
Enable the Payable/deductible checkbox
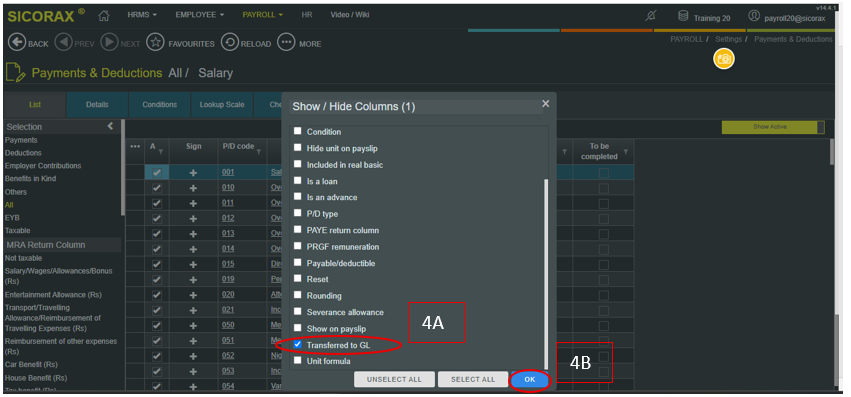(x=297, y=263)
